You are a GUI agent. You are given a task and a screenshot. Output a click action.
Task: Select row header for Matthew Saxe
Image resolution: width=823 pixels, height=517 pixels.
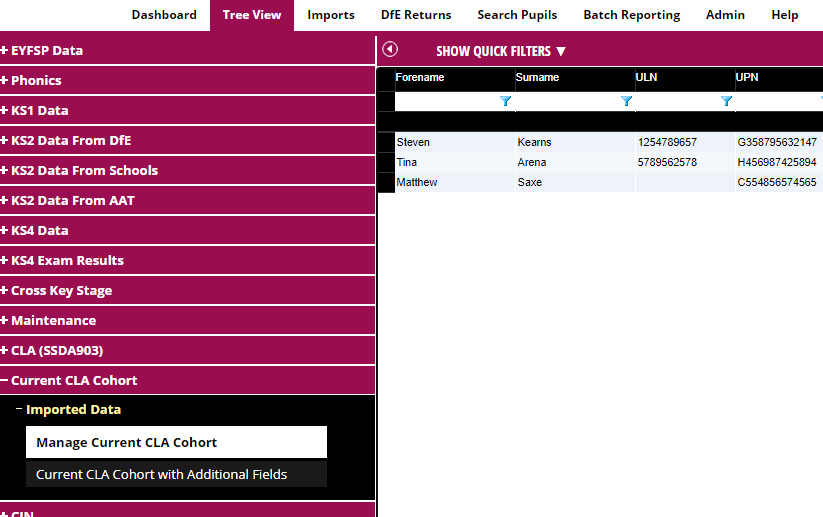click(386, 182)
